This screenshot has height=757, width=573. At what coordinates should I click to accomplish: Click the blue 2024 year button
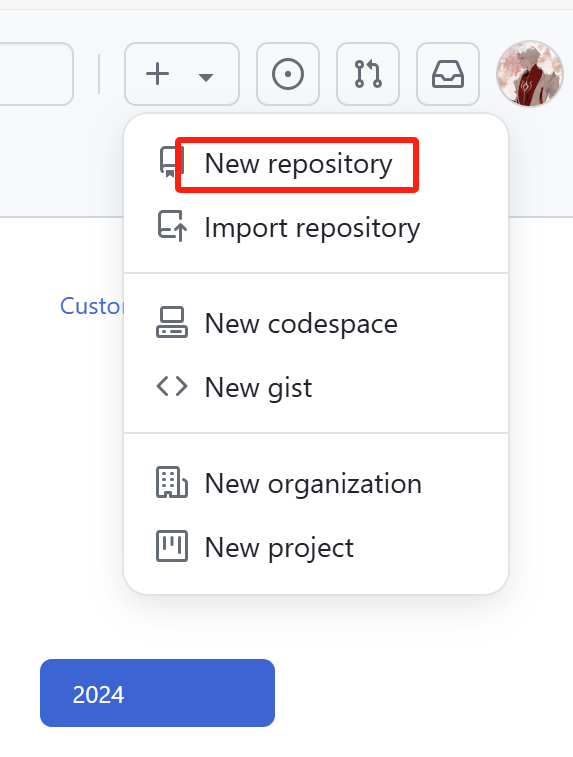point(157,693)
